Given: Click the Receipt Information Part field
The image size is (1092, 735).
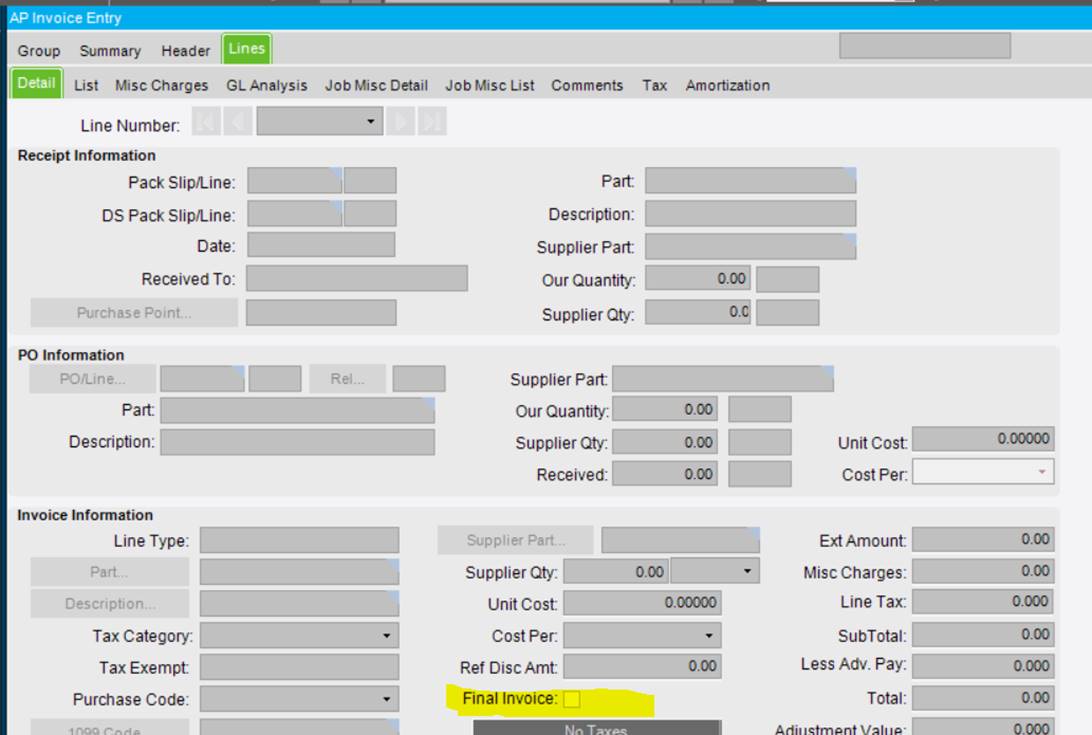Looking at the screenshot, I should coord(750,180).
